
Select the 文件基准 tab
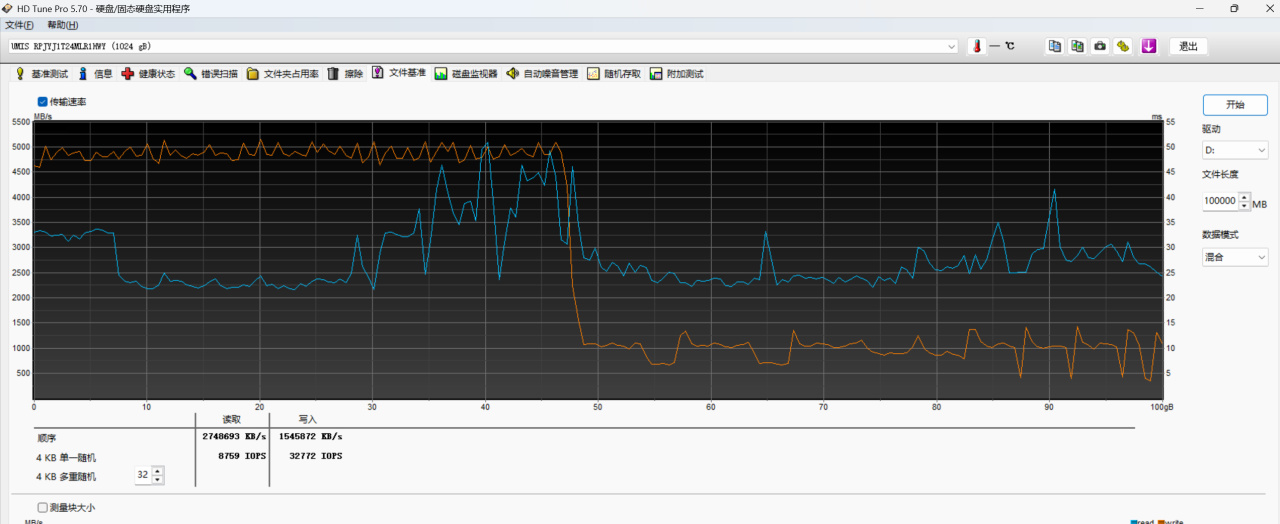coord(399,74)
